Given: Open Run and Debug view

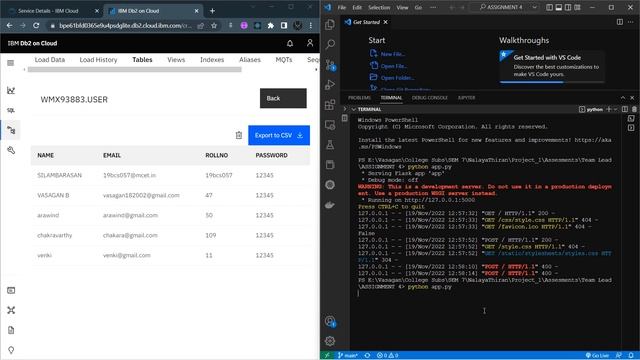Looking at the screenshot, I should point(330,84).
